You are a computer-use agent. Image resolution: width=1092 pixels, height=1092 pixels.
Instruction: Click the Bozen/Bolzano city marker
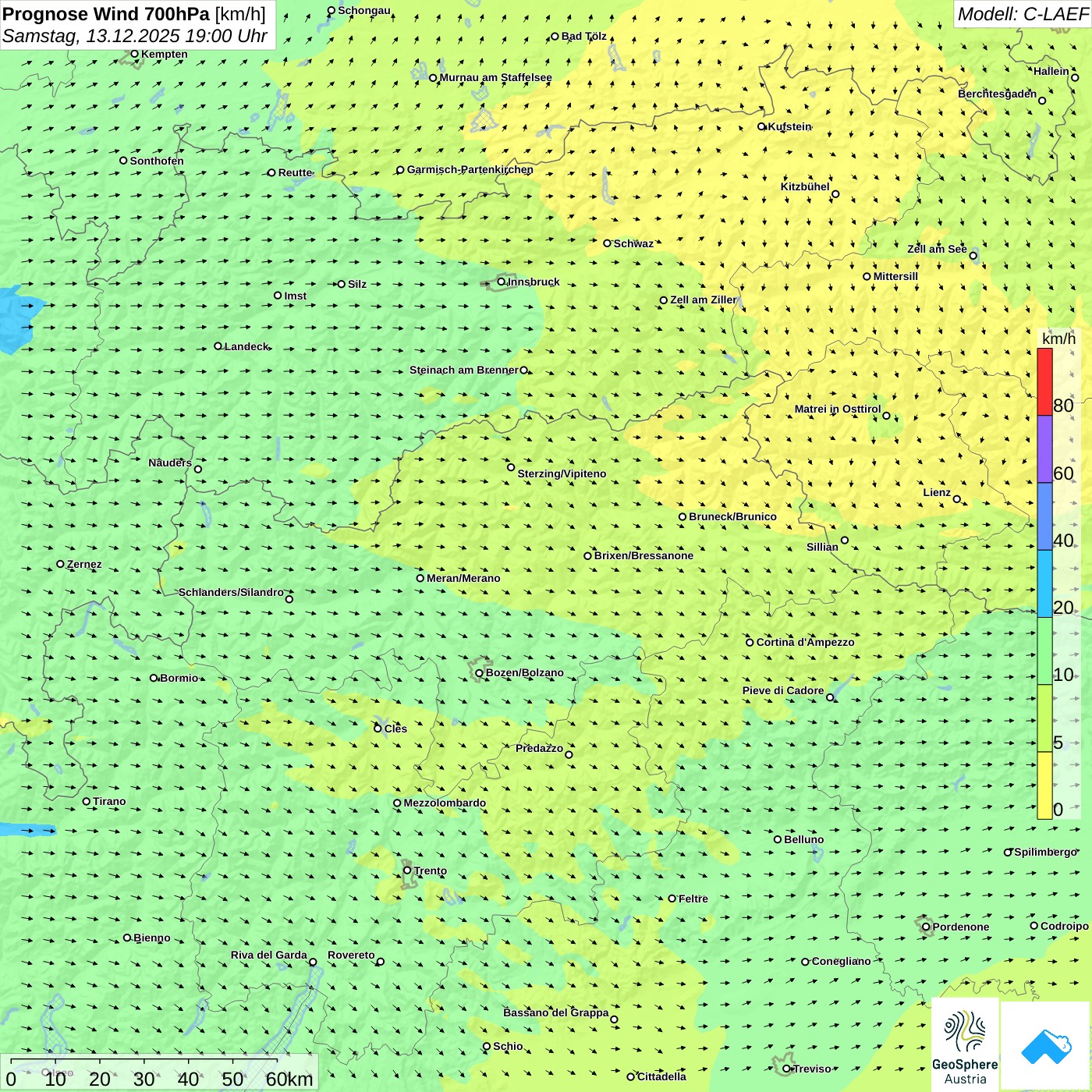click(x=479, y=672)
